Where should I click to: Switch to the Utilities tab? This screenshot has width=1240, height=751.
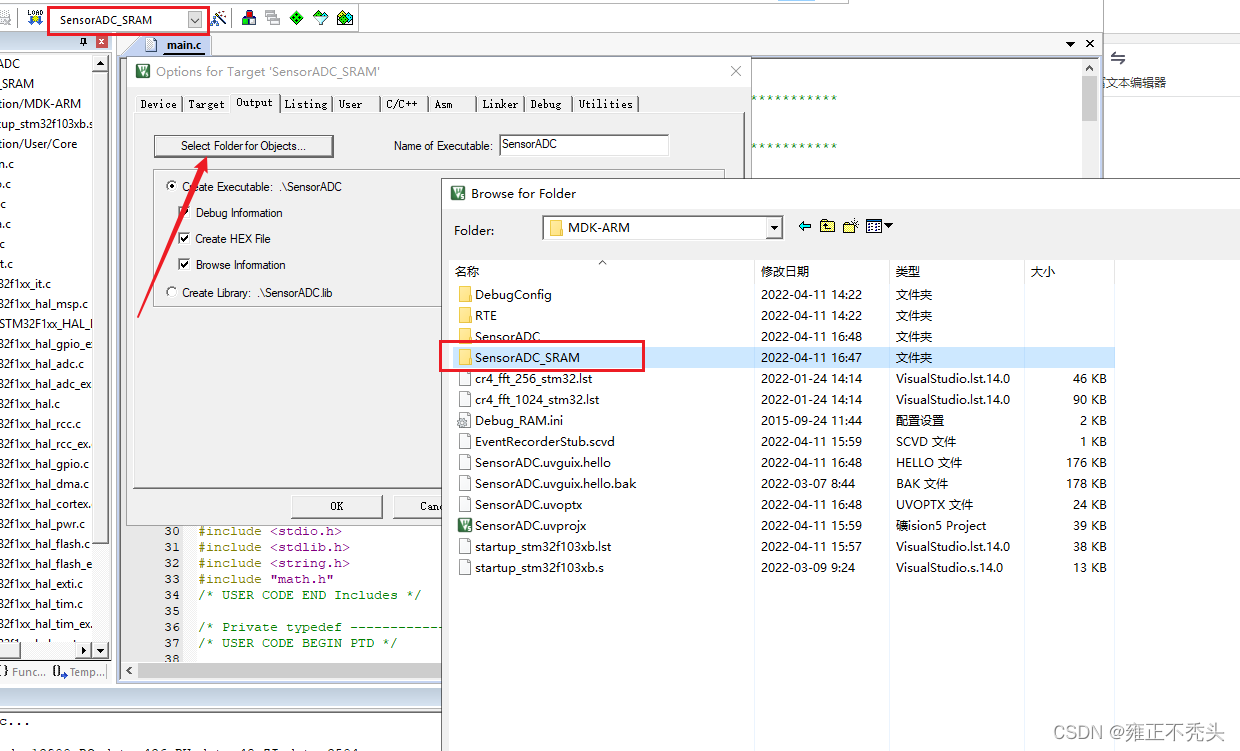[605, 104]
